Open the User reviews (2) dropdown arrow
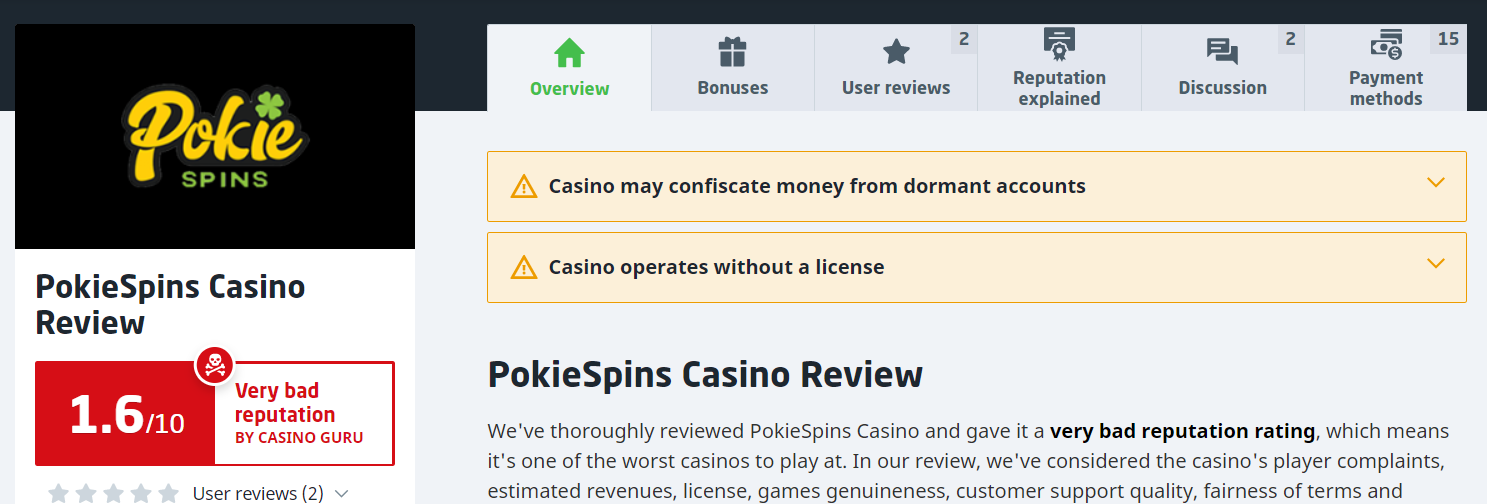1487x504 pixels. 342,493
